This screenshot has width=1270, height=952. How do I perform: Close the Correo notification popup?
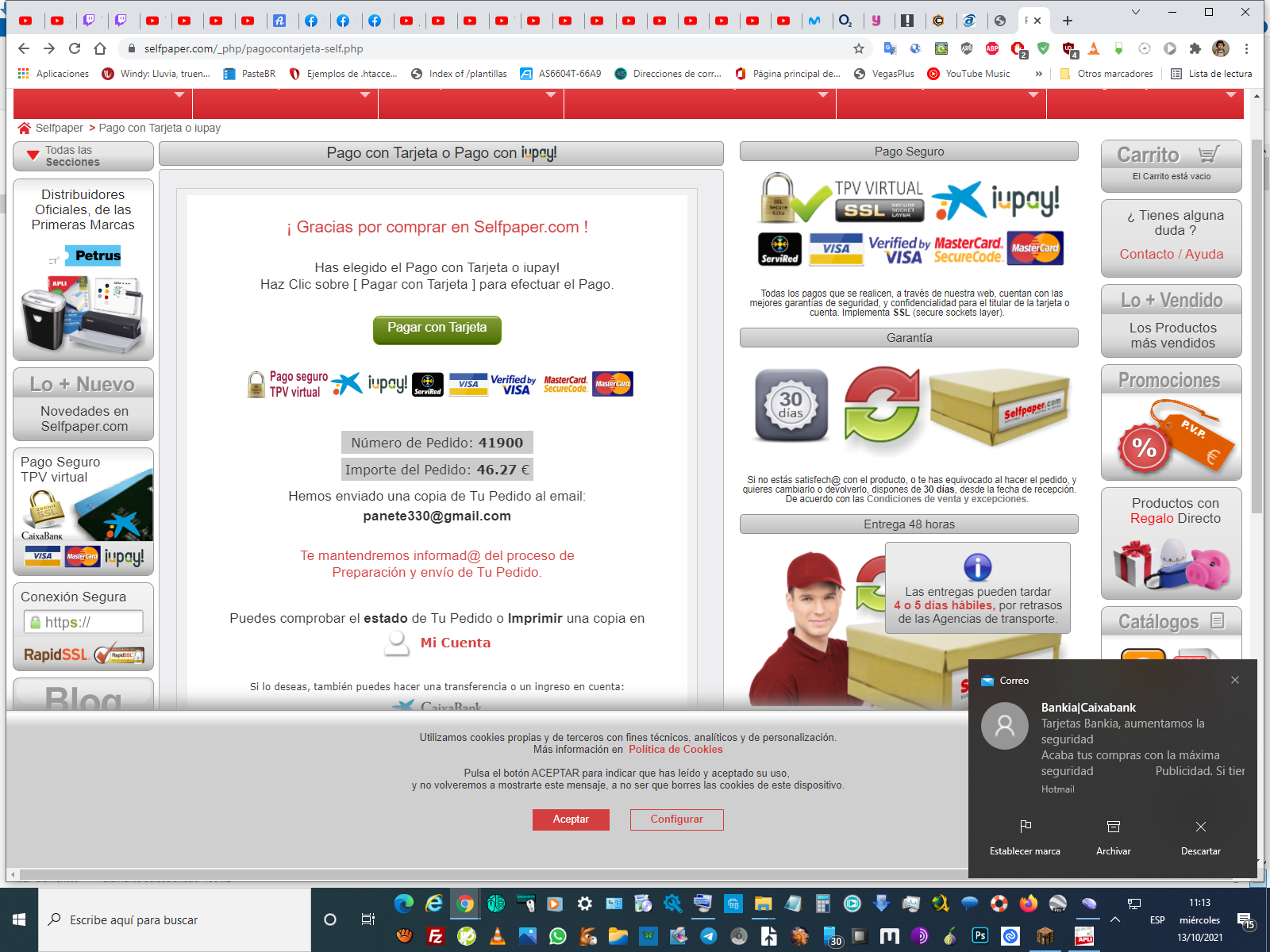[x=1234, y=680]
